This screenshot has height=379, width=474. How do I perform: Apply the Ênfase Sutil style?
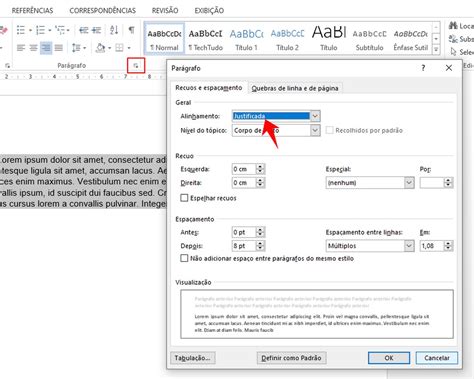coord(411,39)
